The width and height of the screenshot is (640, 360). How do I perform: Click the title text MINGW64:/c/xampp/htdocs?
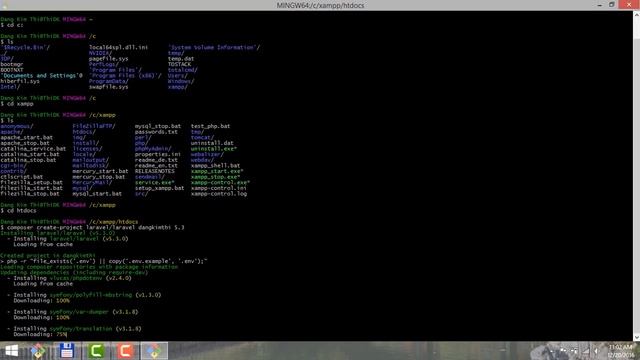point(320,5)
